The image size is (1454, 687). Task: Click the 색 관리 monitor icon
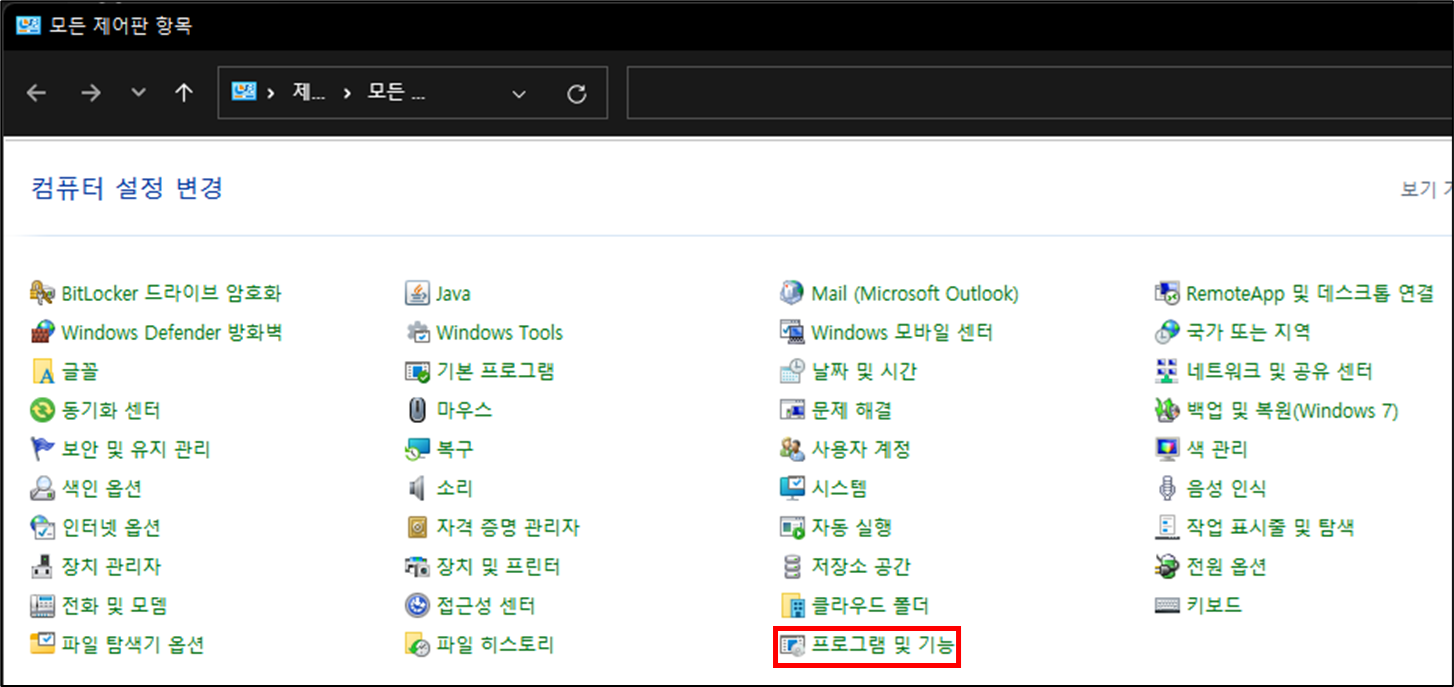tap(1167, 449)
